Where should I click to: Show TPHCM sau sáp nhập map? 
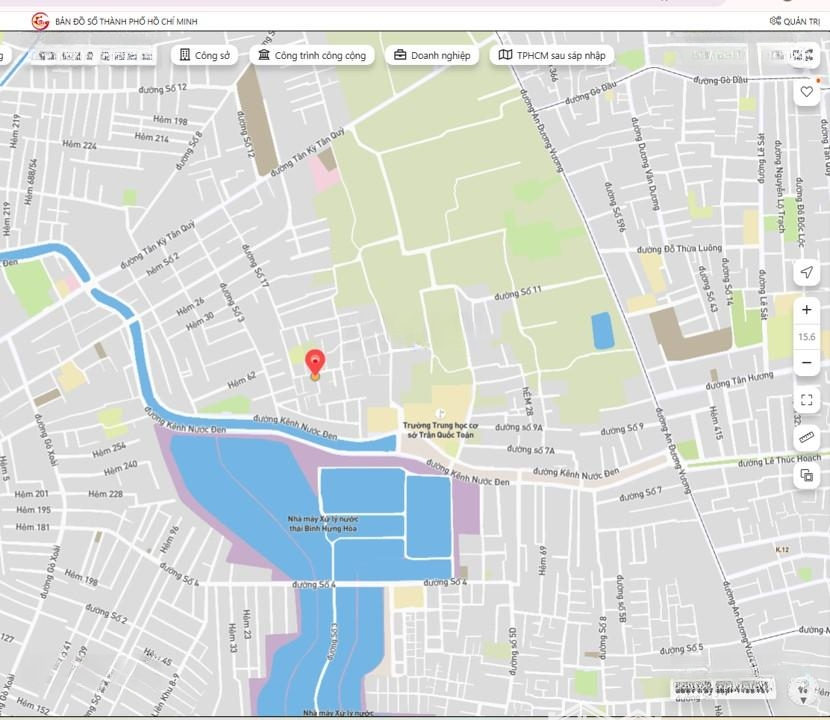pos(551,56)
